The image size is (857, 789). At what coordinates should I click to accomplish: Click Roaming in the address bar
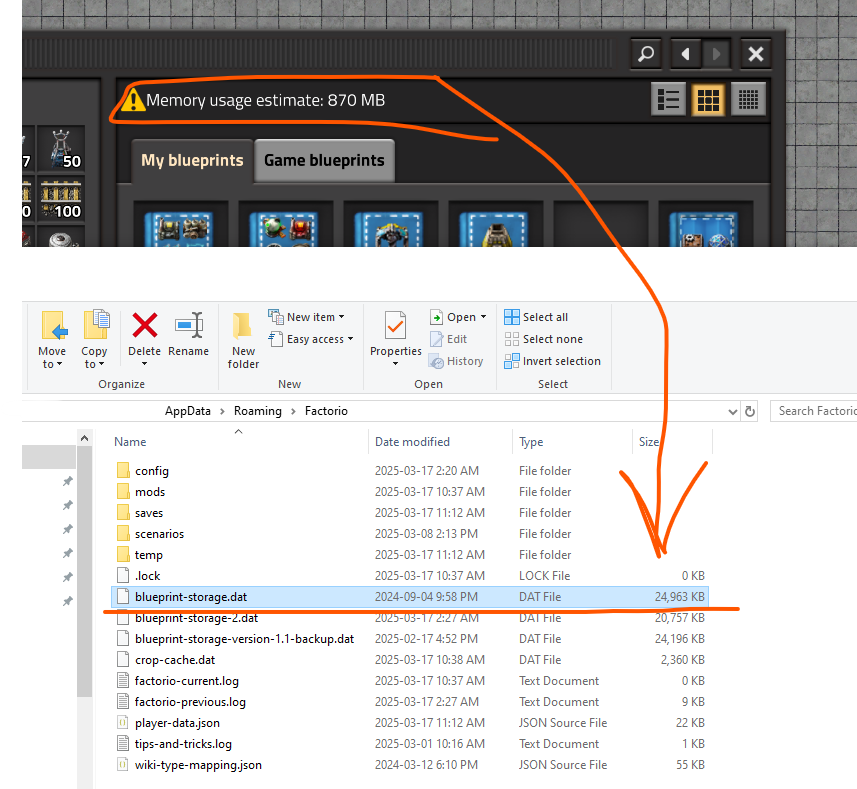click(x=257, y=411)
